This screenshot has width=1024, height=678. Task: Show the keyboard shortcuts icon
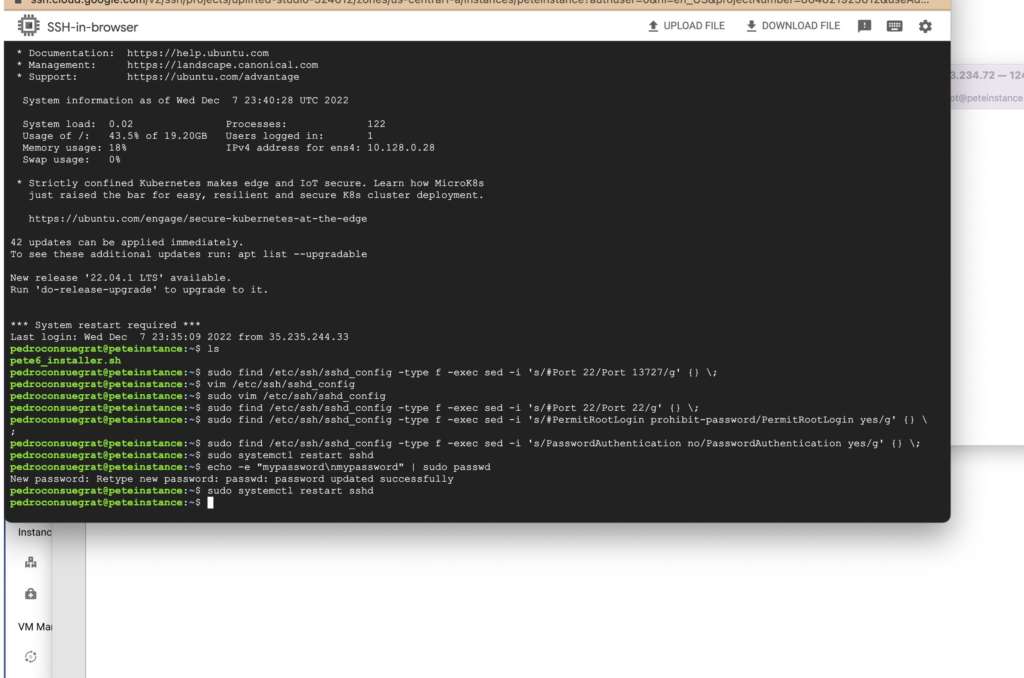(x=894, y=26)
